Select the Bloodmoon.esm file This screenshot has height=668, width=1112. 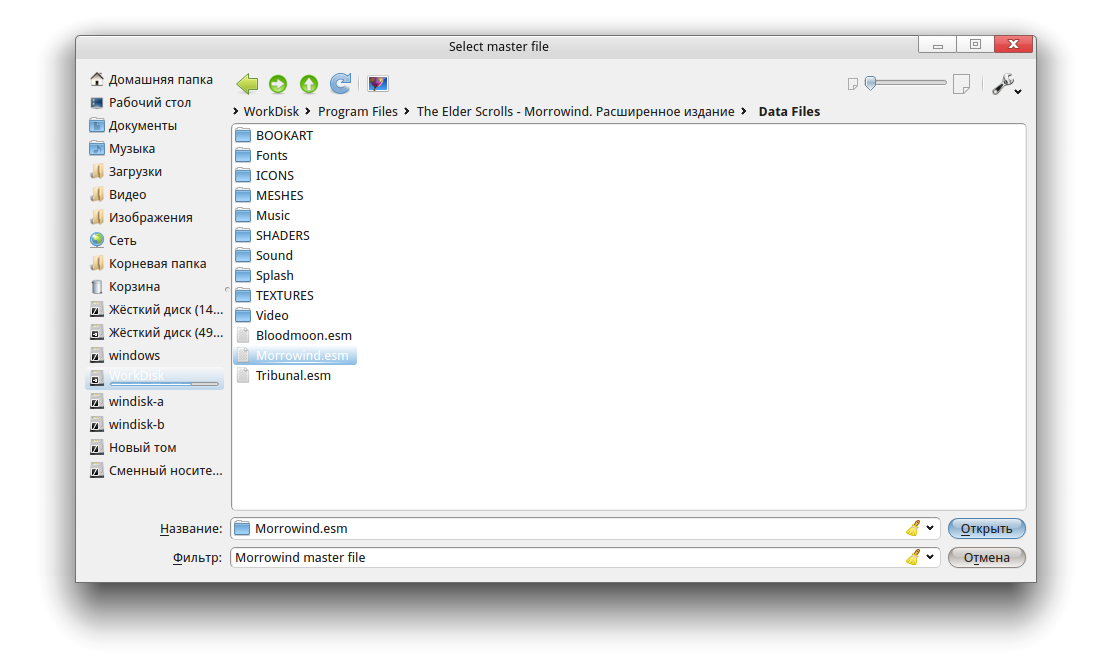click(x=294, y=335)
